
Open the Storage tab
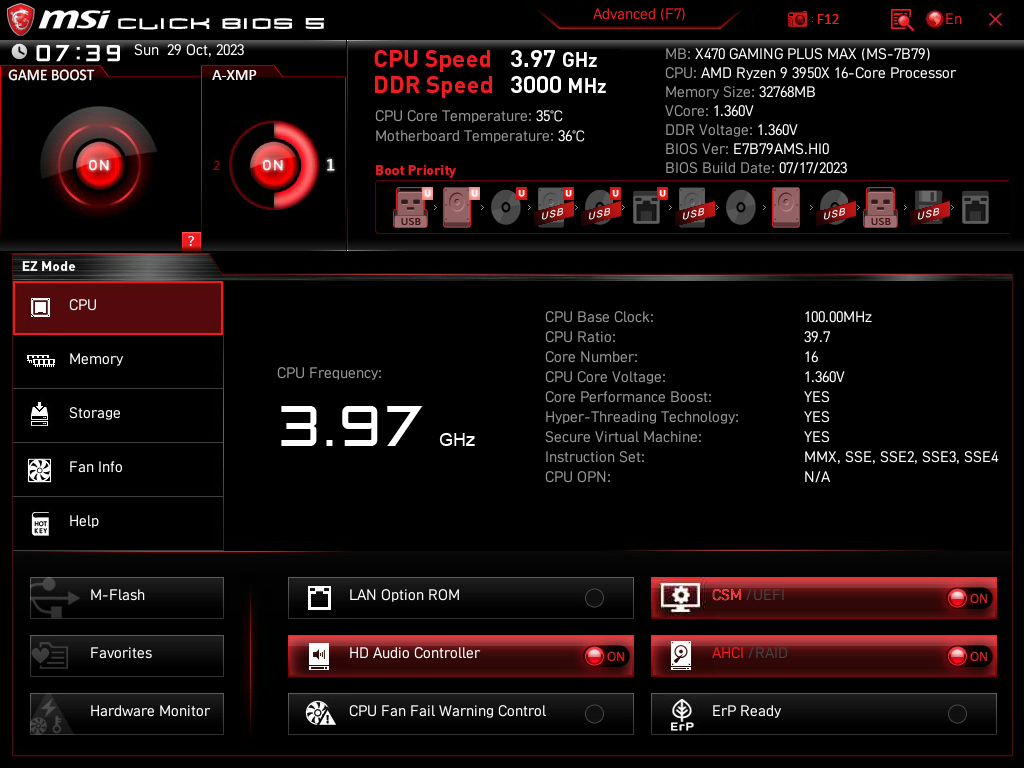click(x=118, y=415)
